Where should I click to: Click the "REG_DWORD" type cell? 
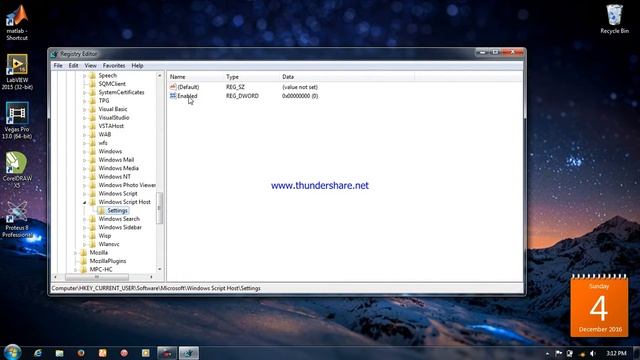tap(242, 96)
